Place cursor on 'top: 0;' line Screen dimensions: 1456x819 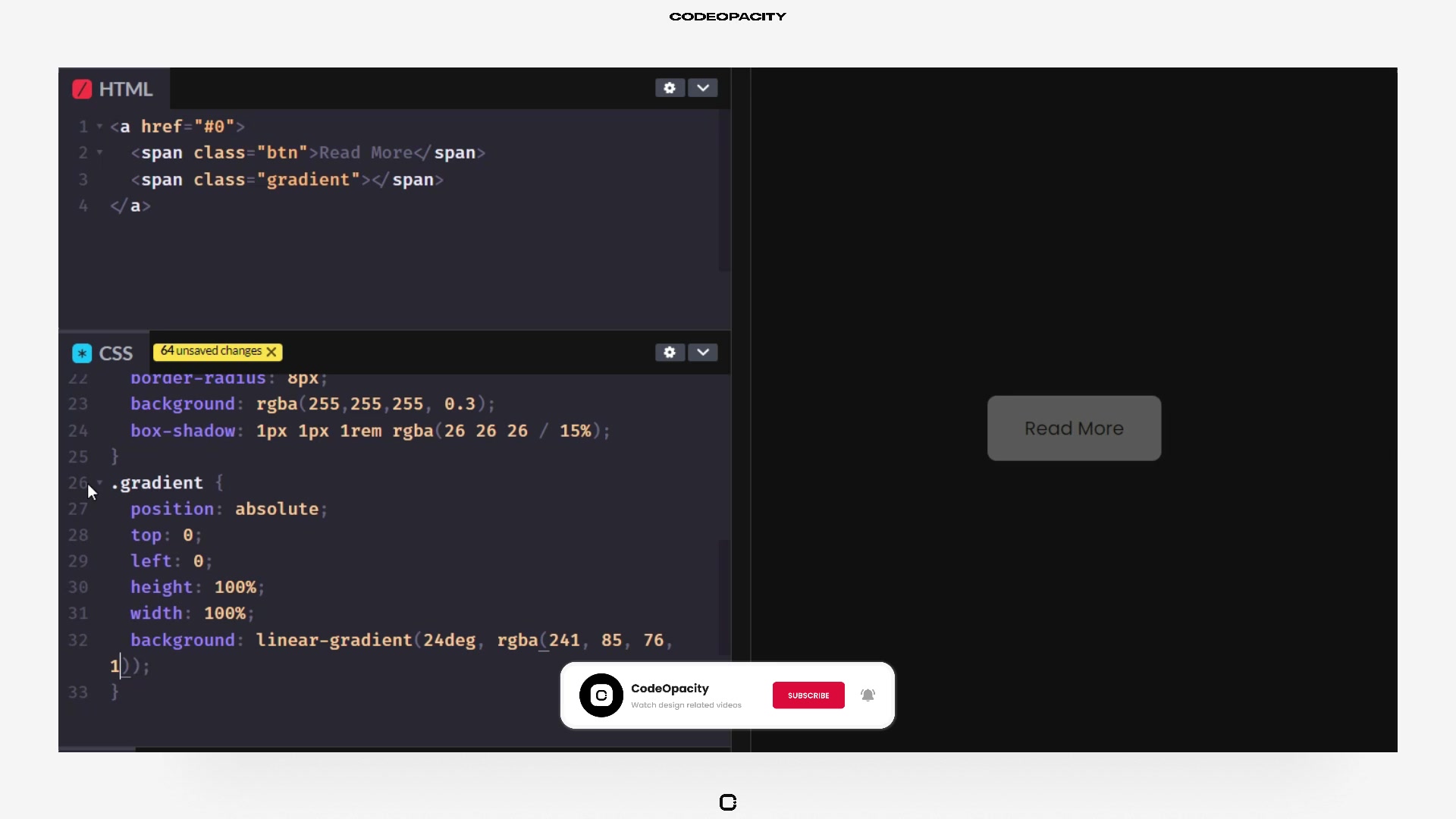166,535
